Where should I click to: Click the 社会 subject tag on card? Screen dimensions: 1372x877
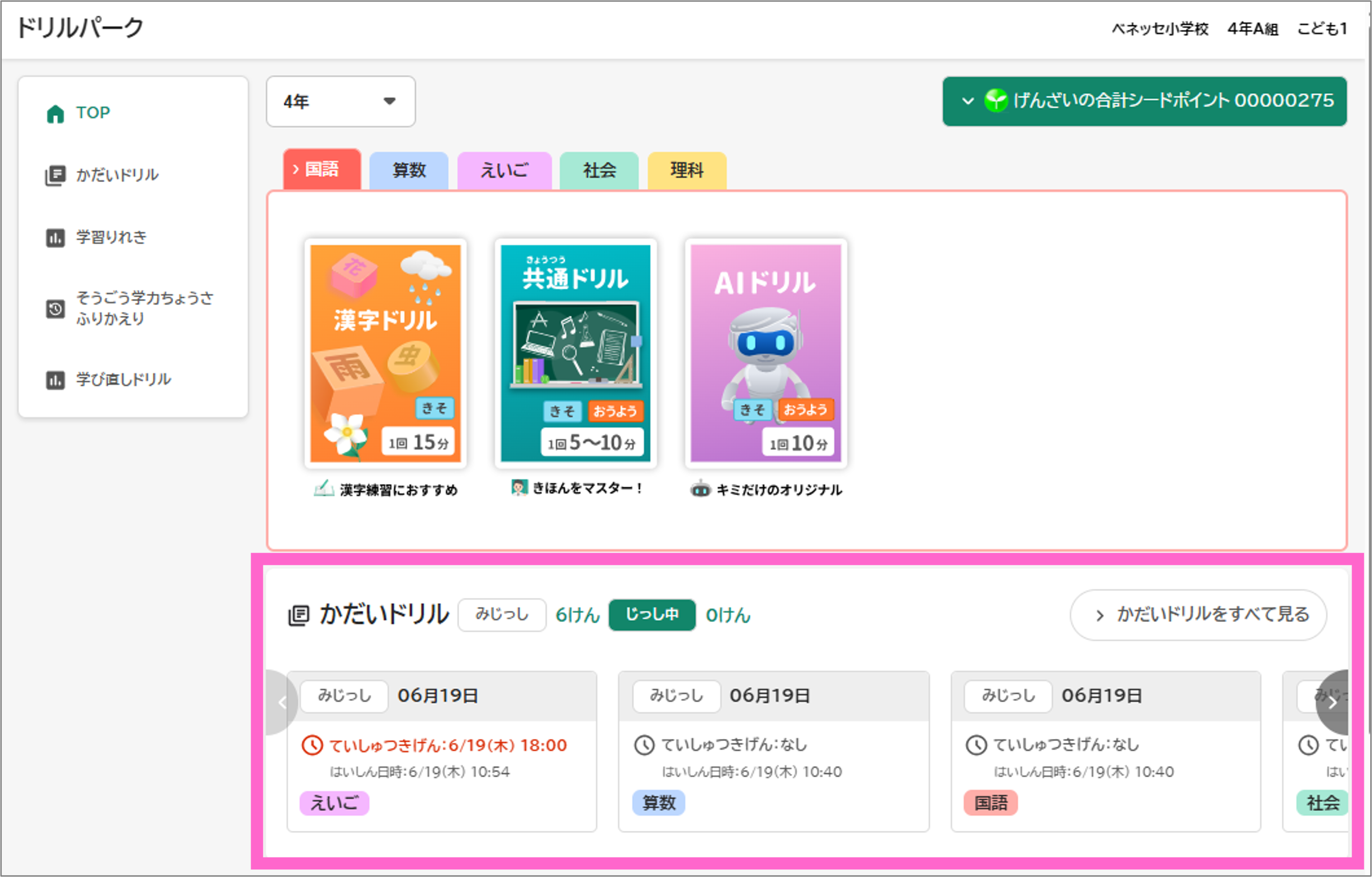1322,803
